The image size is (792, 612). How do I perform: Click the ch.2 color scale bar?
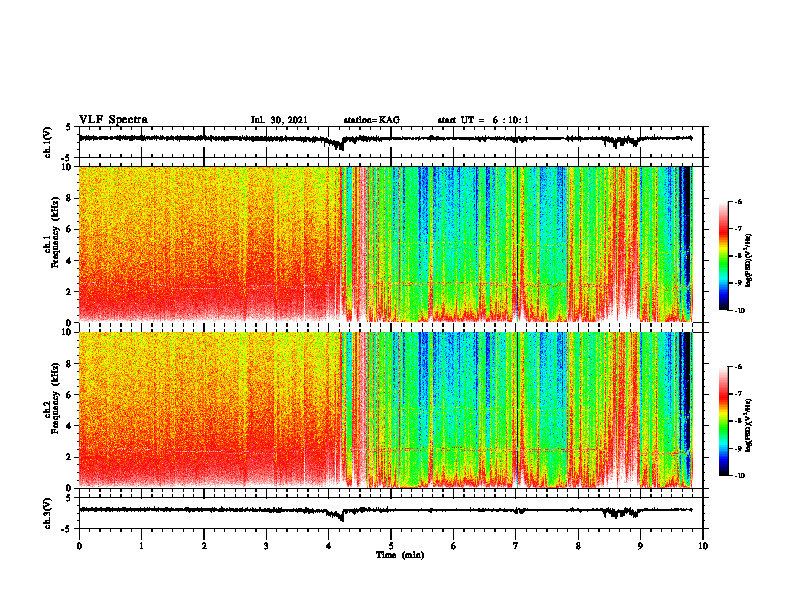tap(724, 421)
